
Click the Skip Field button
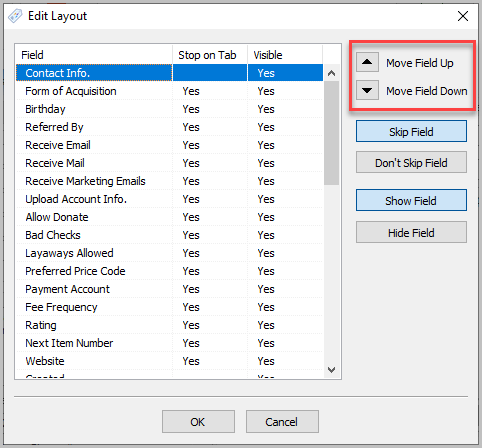[411, 131]
